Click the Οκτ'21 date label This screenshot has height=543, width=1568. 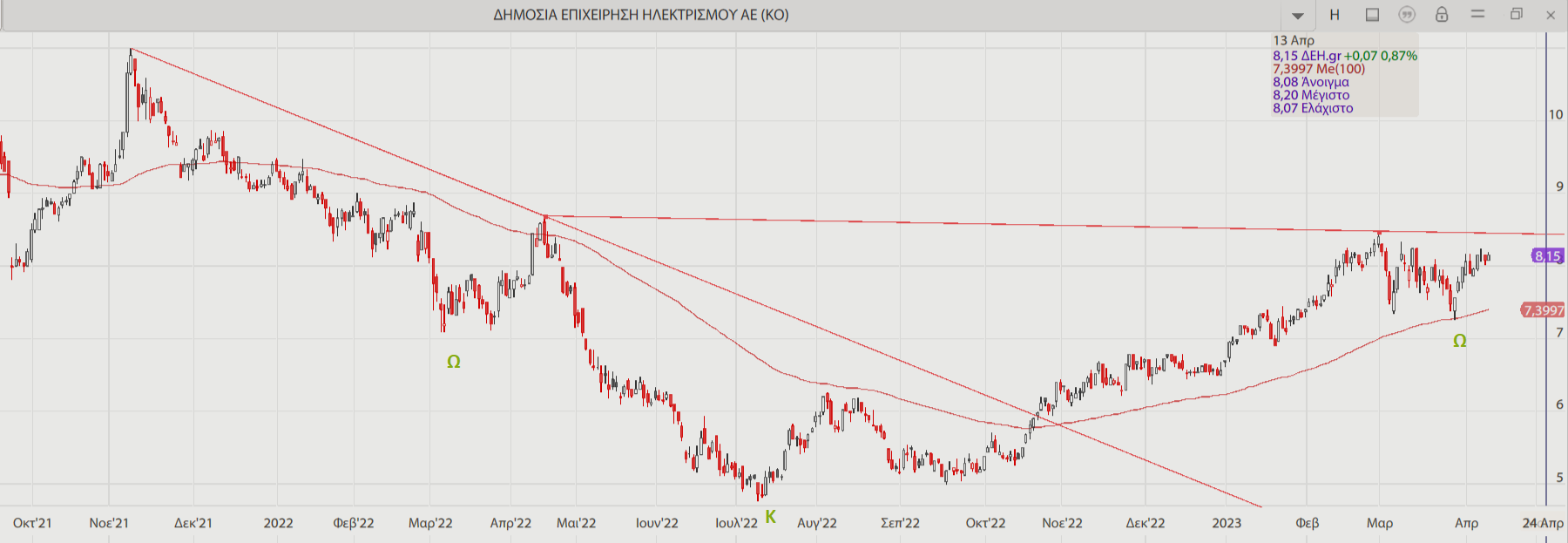coord(32,523)
